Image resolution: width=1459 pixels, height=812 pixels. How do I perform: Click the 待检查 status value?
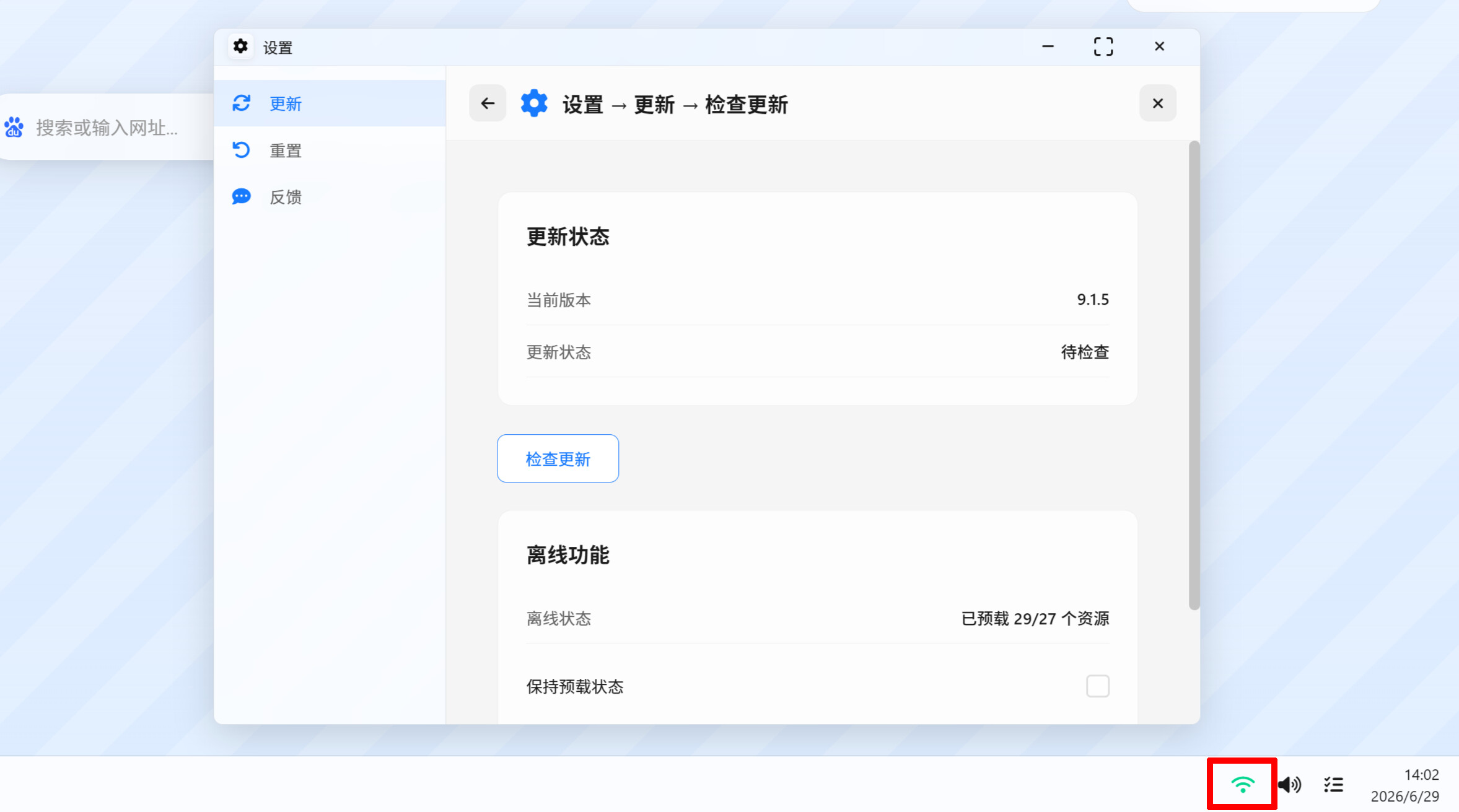[1085, 352]
